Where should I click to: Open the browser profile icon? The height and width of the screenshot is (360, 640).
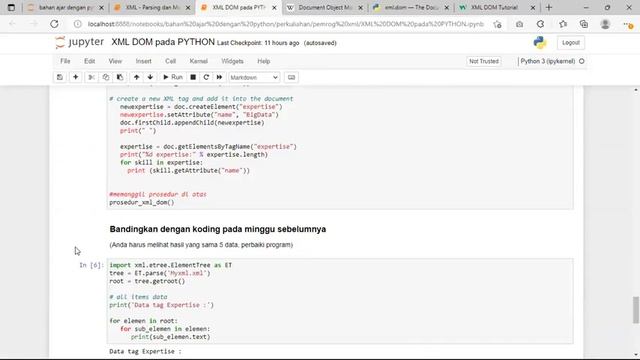(x=605, y=24)
